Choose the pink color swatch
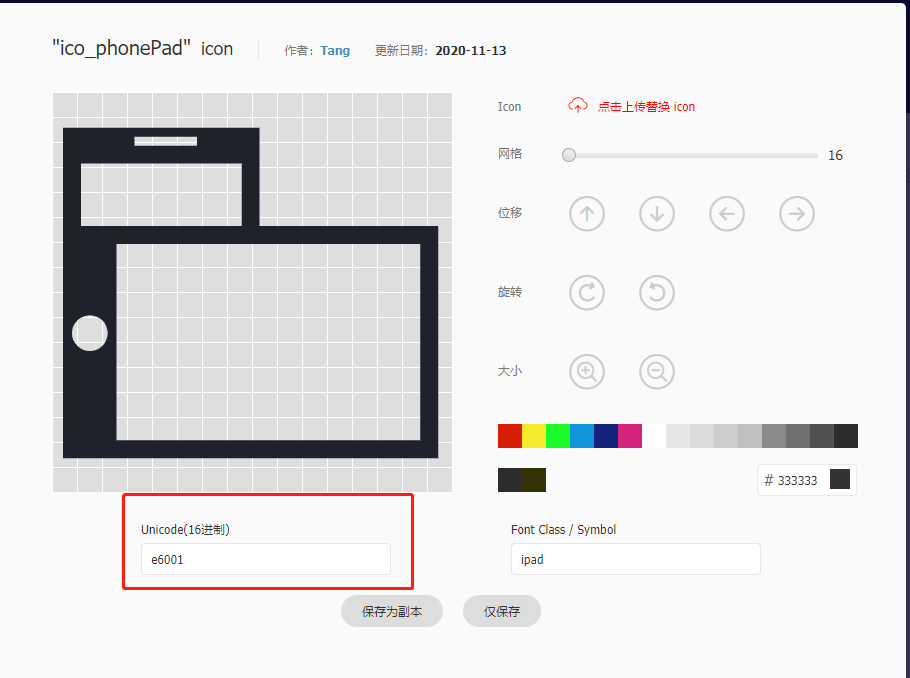Viewport: 910px width, 678px height. coord(632,435)
